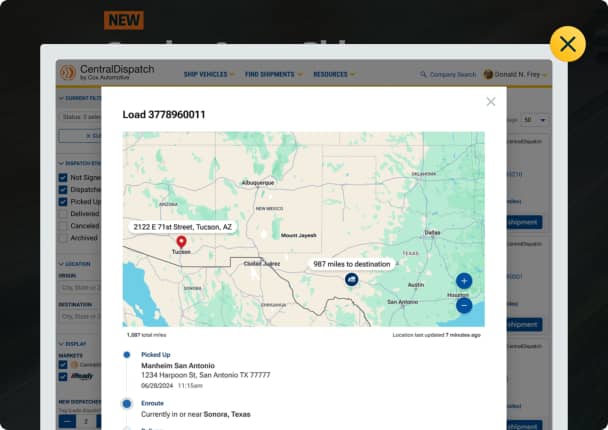Enable the Canceled checkbox

[x=63, y=226]
